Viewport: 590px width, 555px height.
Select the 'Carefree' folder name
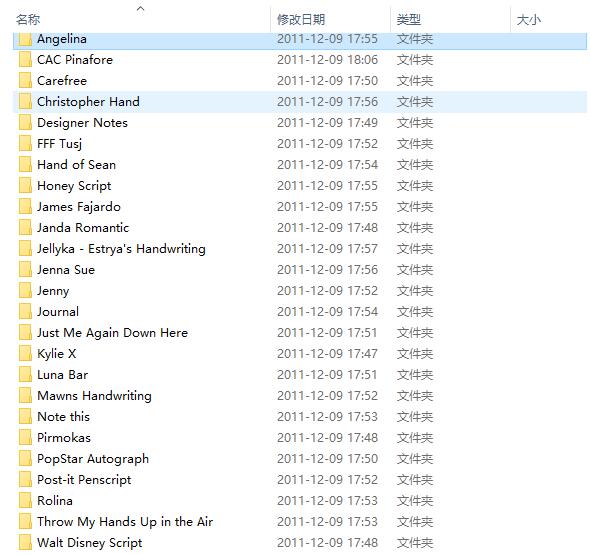[62, 81]
